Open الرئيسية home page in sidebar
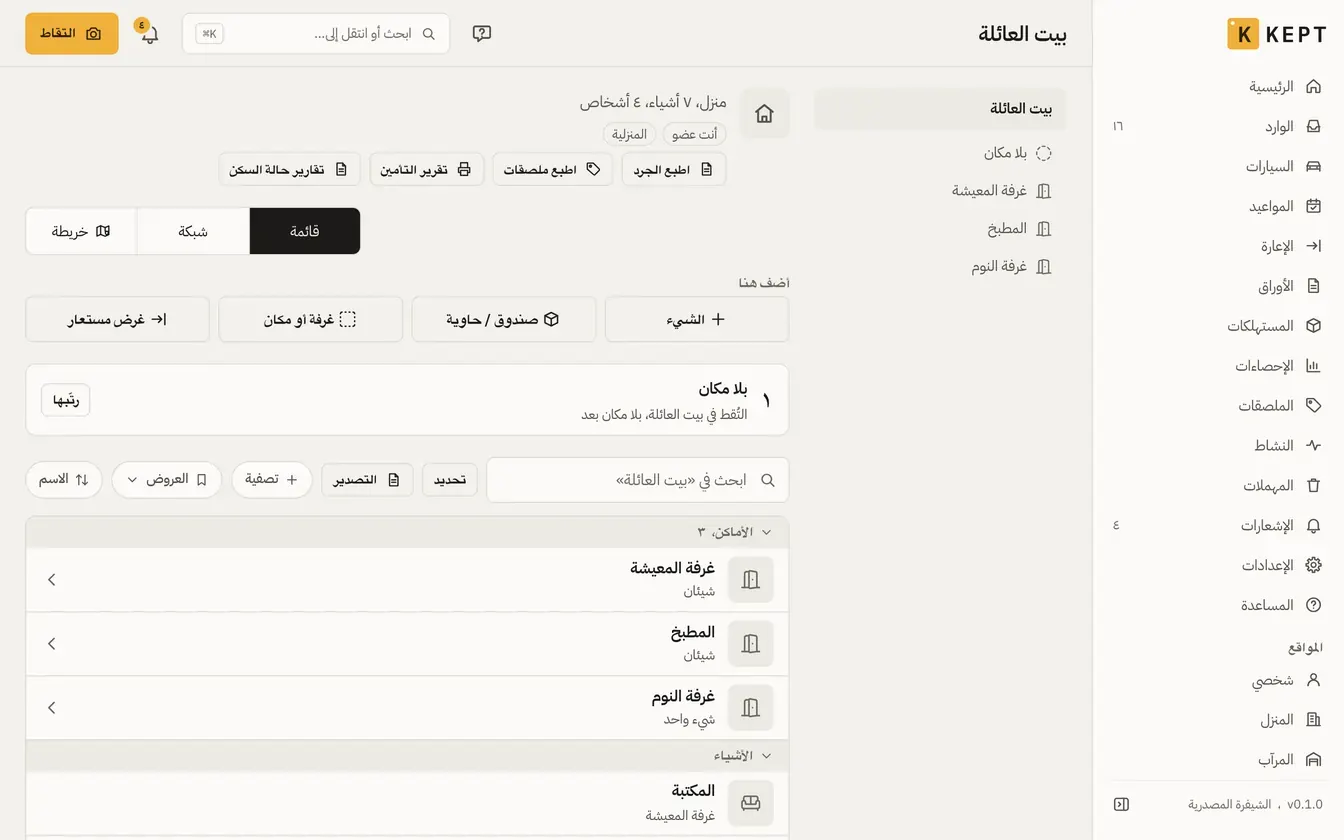1344x840 pixels. point(1217,87)
